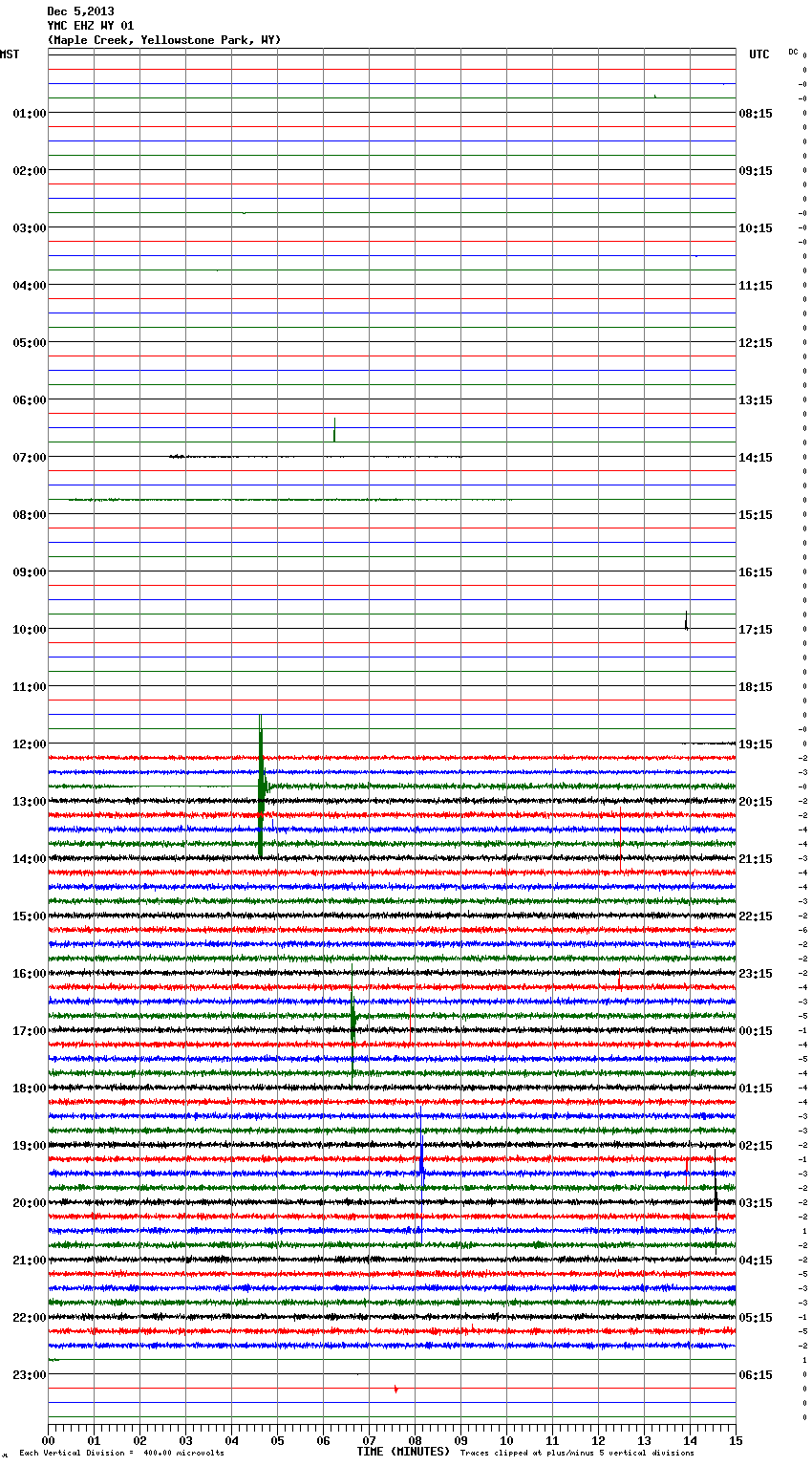Click the red mark on the 23:15 trace
This screenshot has height=1466, width=812.
(x=395, y=1389)
